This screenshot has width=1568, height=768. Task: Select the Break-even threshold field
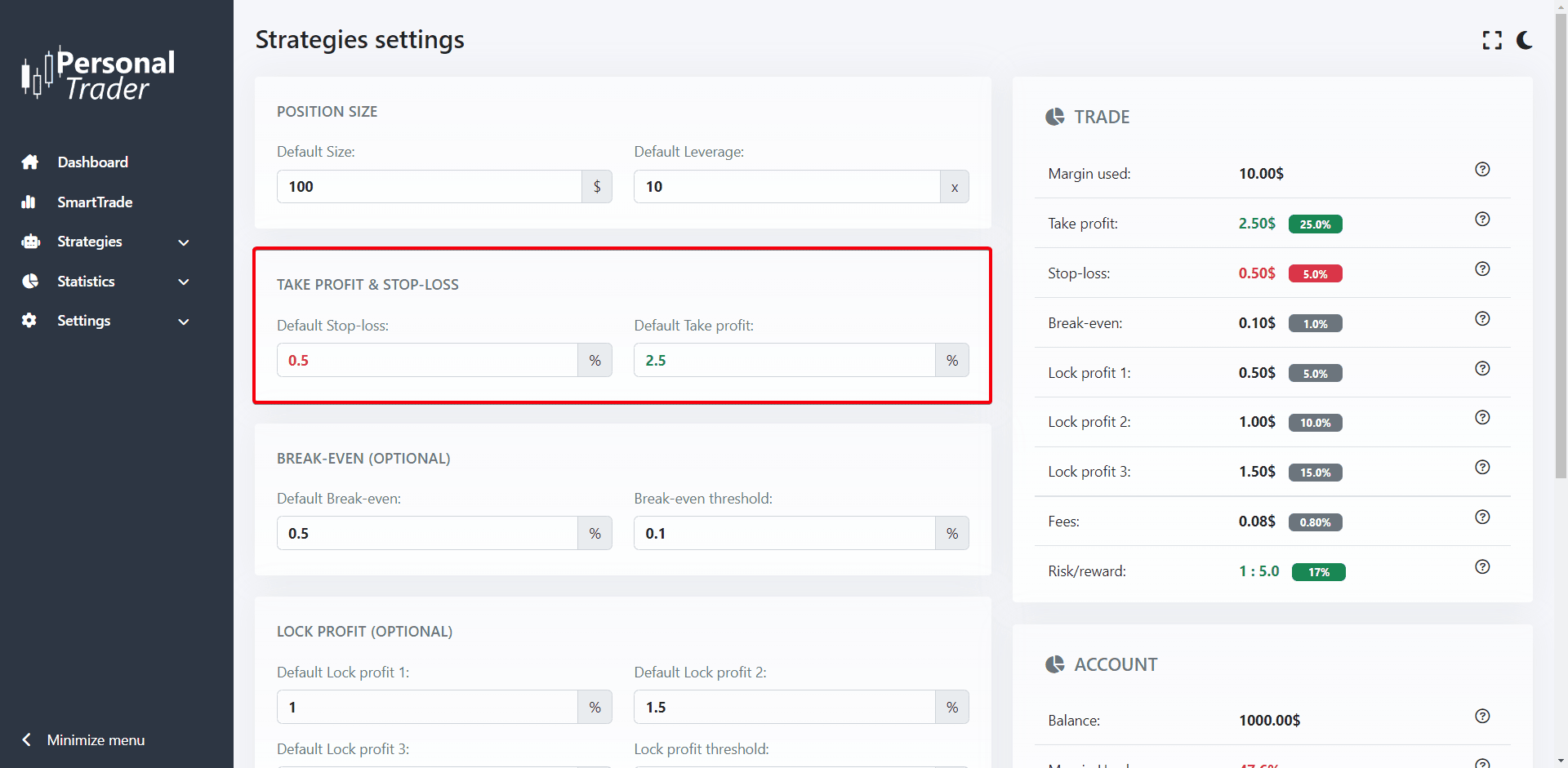(784, 534)
